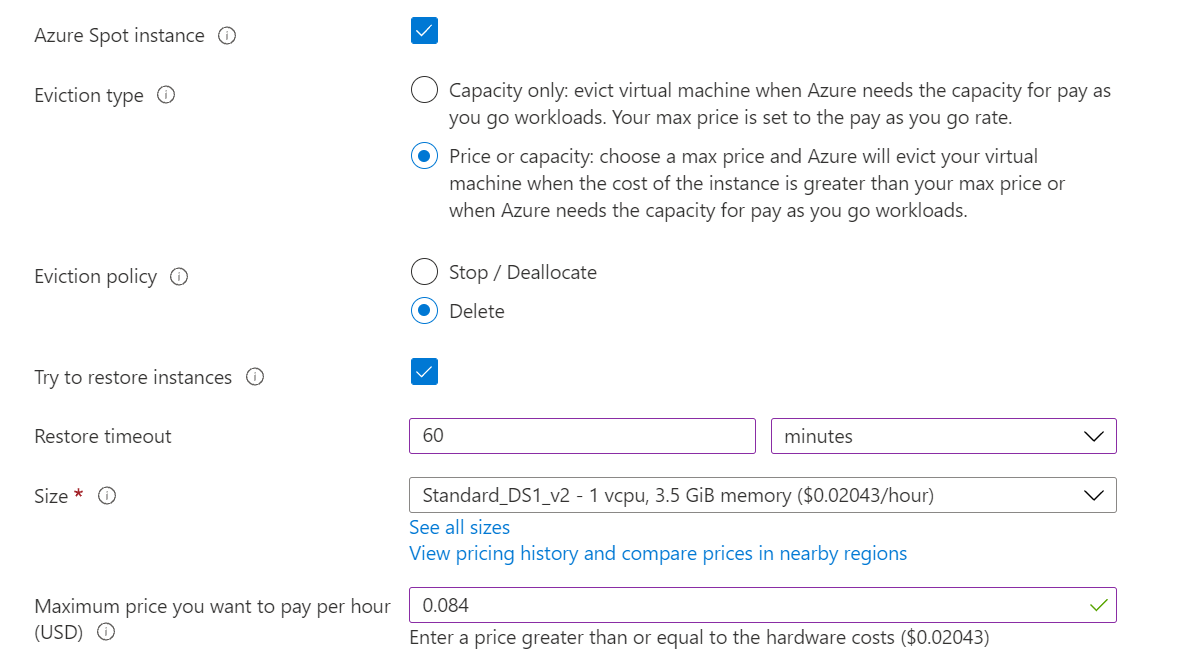
Task: Uncheck the Azure Spot instance checkbox
Action: (x=423, y=31)
